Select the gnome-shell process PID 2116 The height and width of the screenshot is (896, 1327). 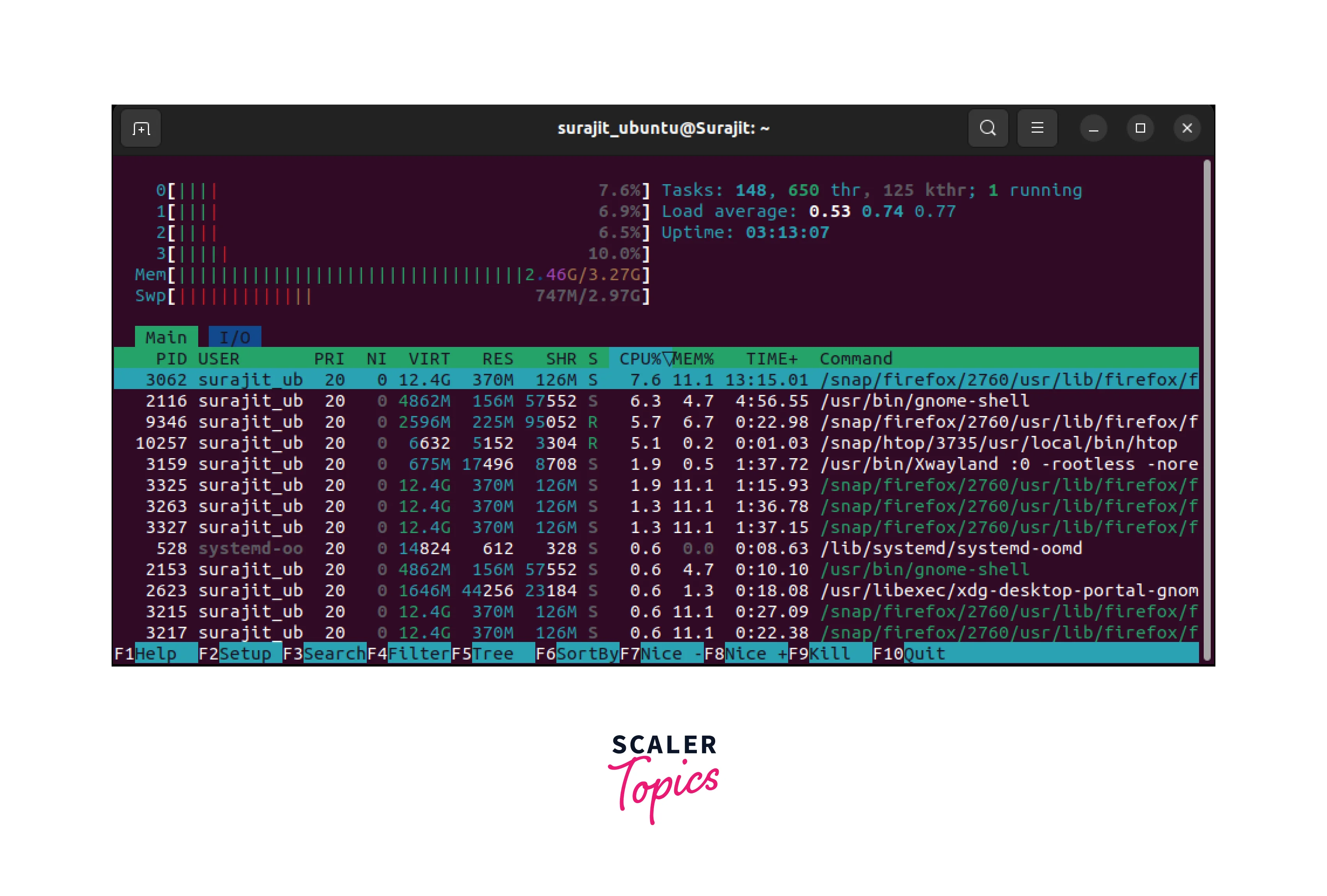pyautogui.click(x=571, y=401)
